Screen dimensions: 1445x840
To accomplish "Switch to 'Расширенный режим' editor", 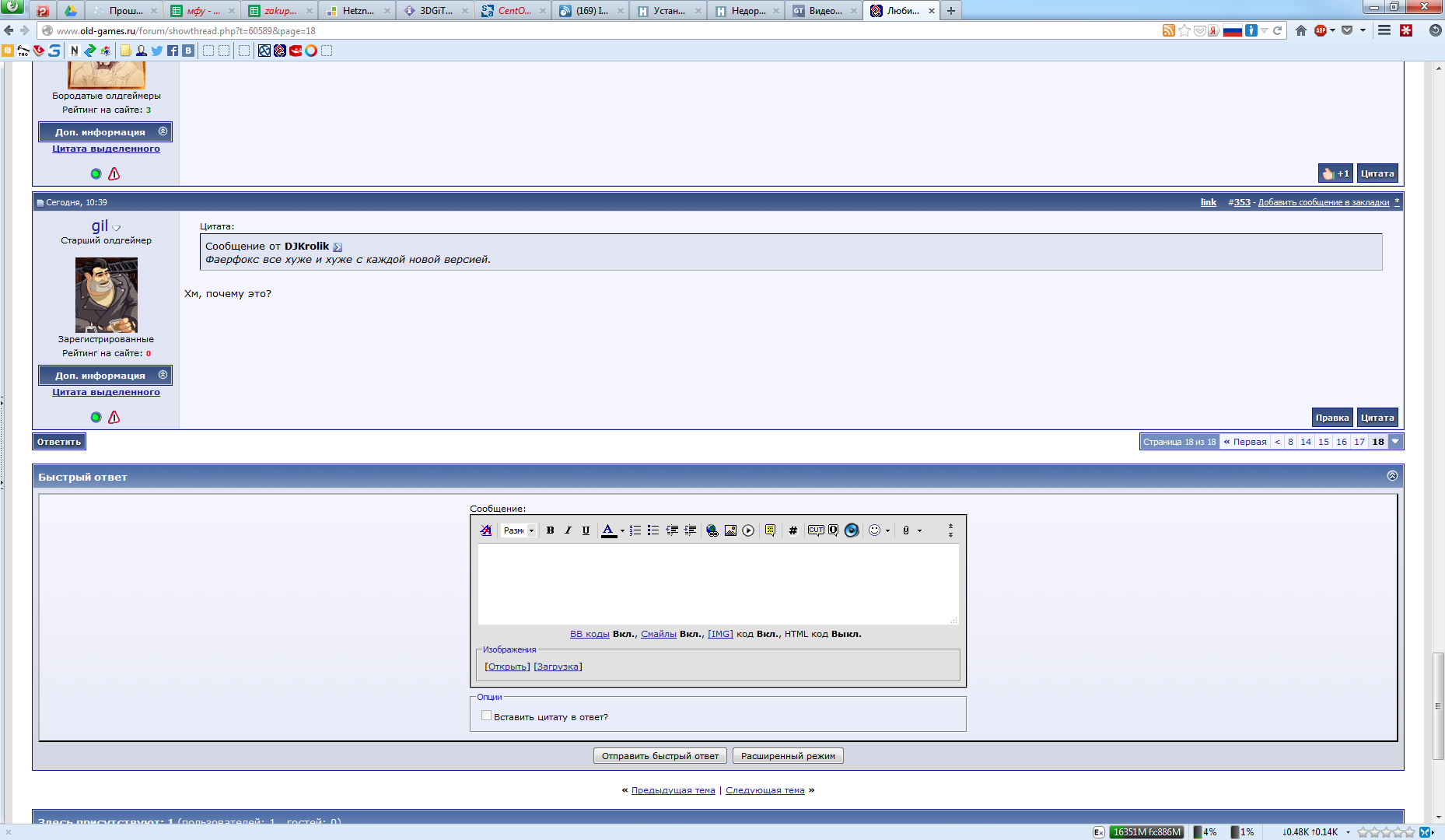I will [x=788, y=756].
